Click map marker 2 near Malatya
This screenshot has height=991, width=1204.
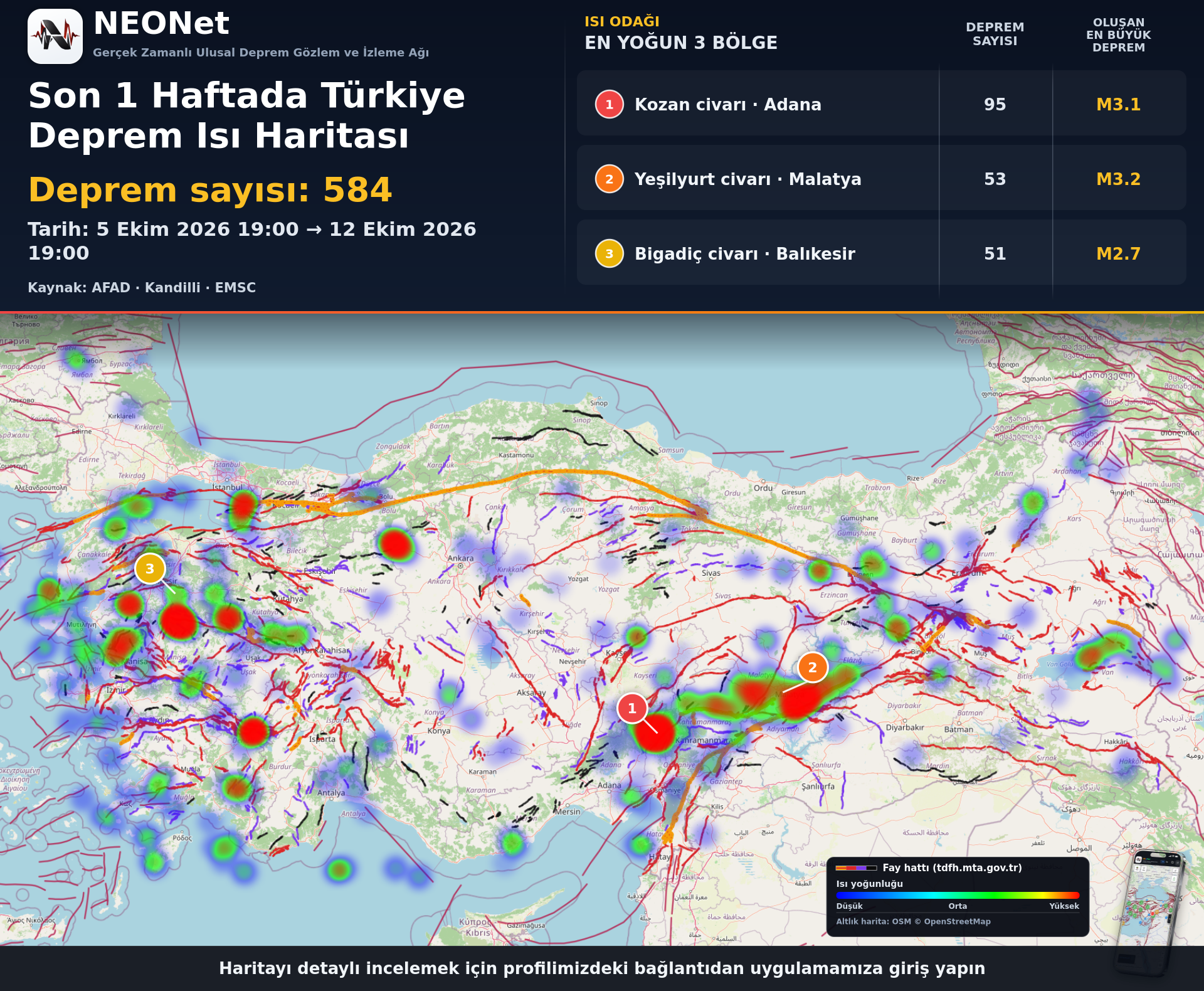pos(812,667)
